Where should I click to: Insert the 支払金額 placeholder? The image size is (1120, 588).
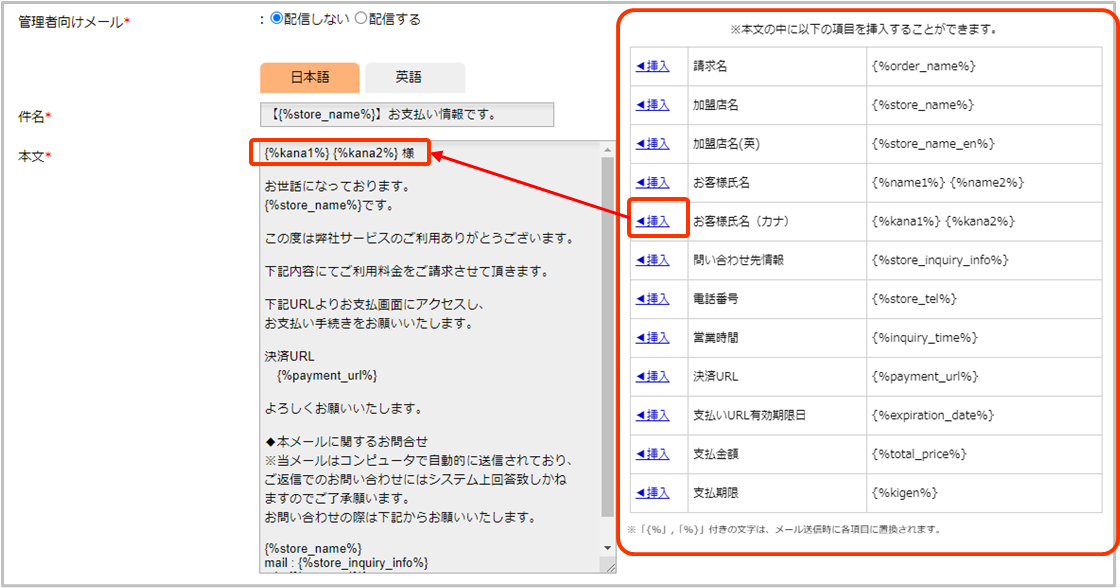652,454
